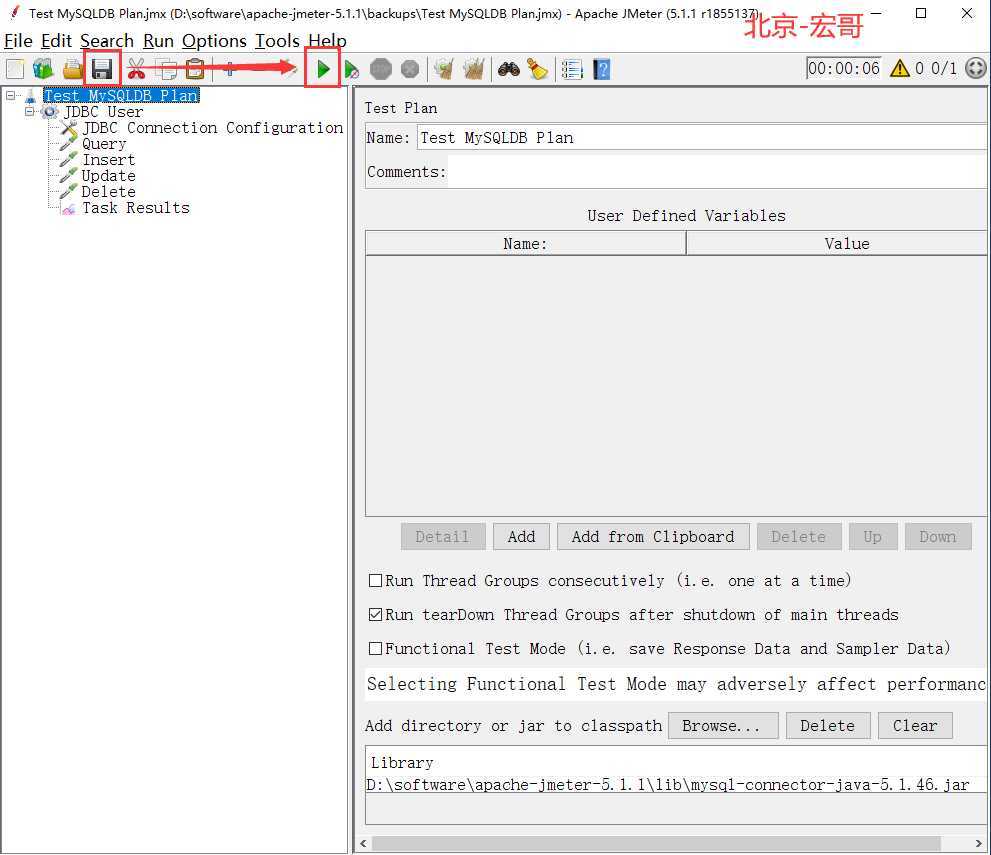Open the Options menu

click(x=214, y=41)
